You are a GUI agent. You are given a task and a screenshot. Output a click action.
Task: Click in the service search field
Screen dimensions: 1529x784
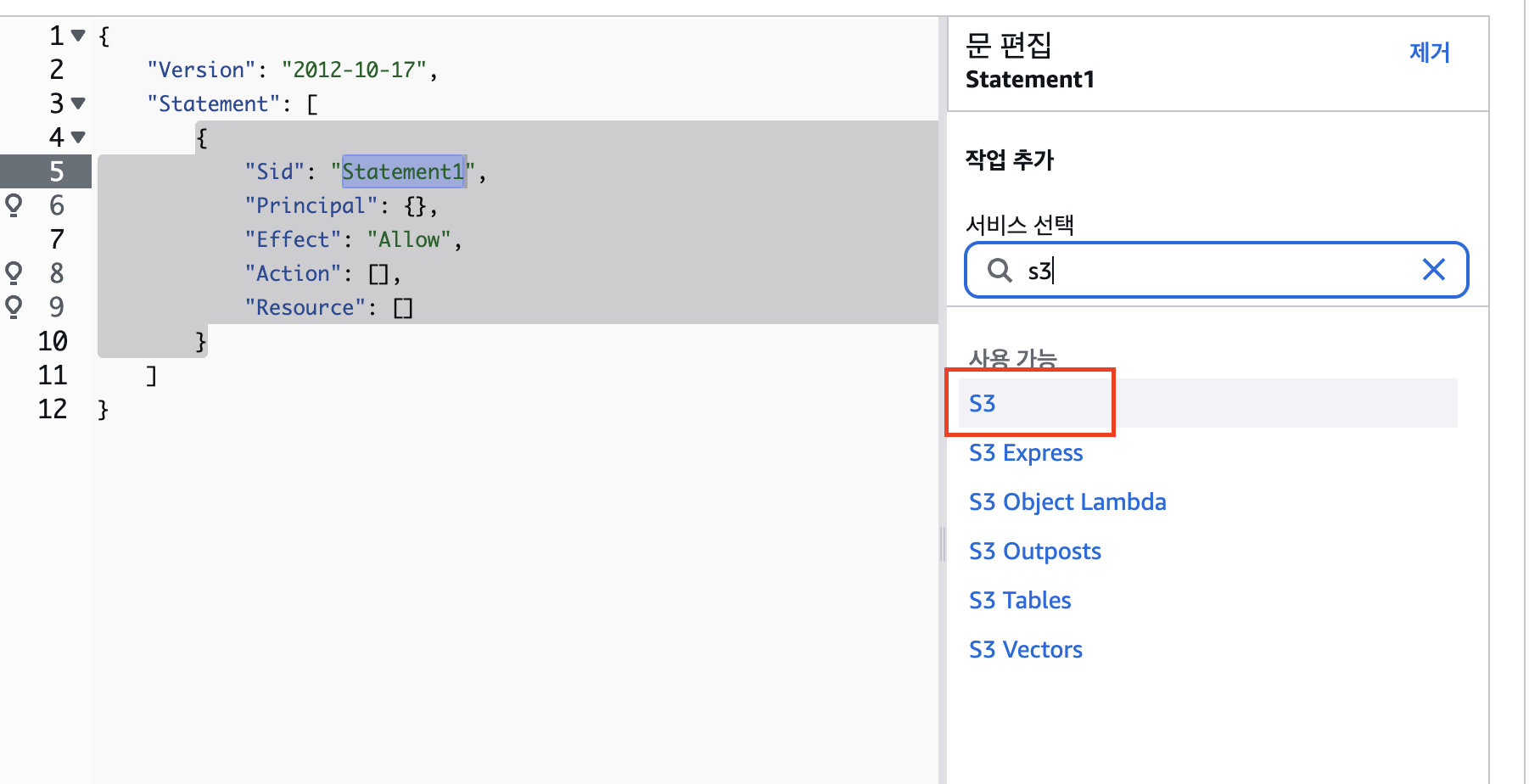pos(1216,270)
